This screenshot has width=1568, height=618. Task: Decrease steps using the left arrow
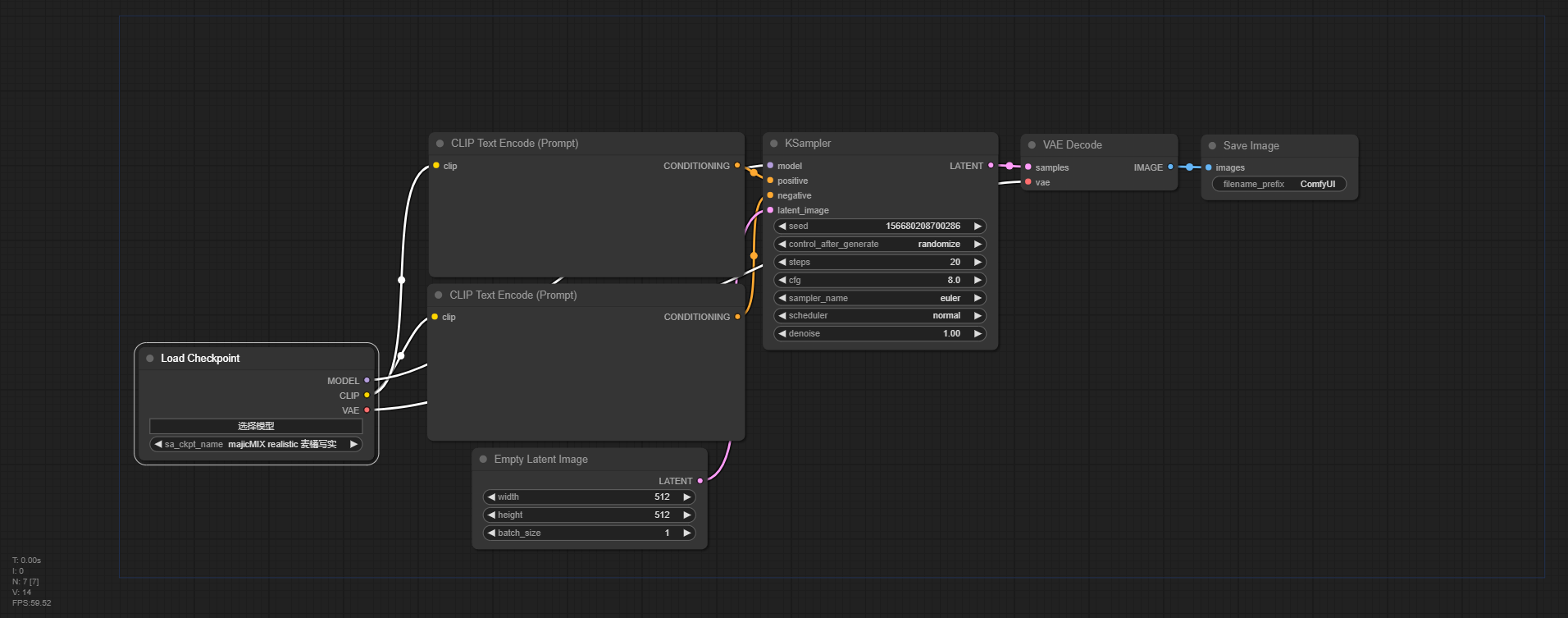tap(782, 263)
